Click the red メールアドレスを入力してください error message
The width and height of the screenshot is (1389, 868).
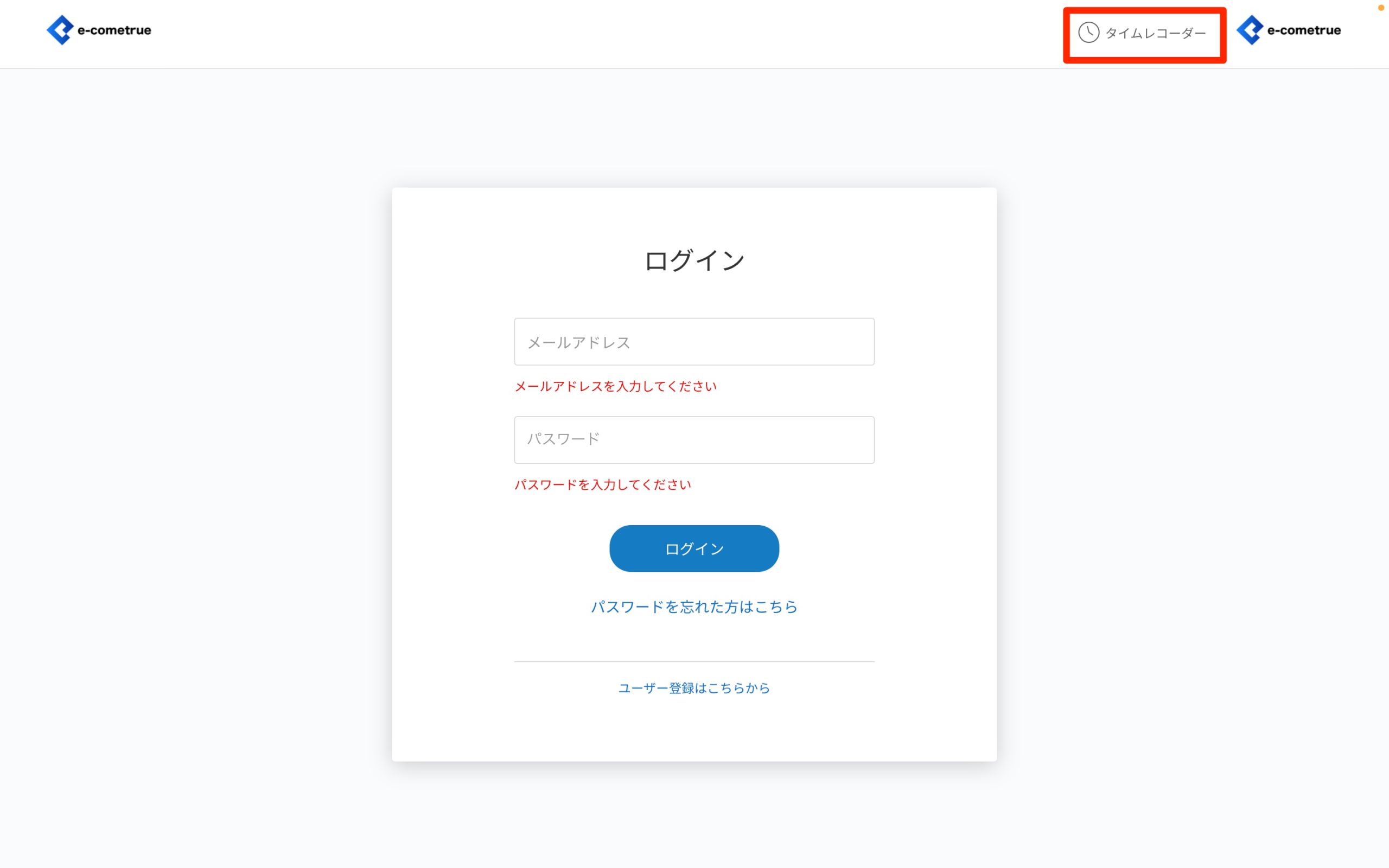(615, 386)
